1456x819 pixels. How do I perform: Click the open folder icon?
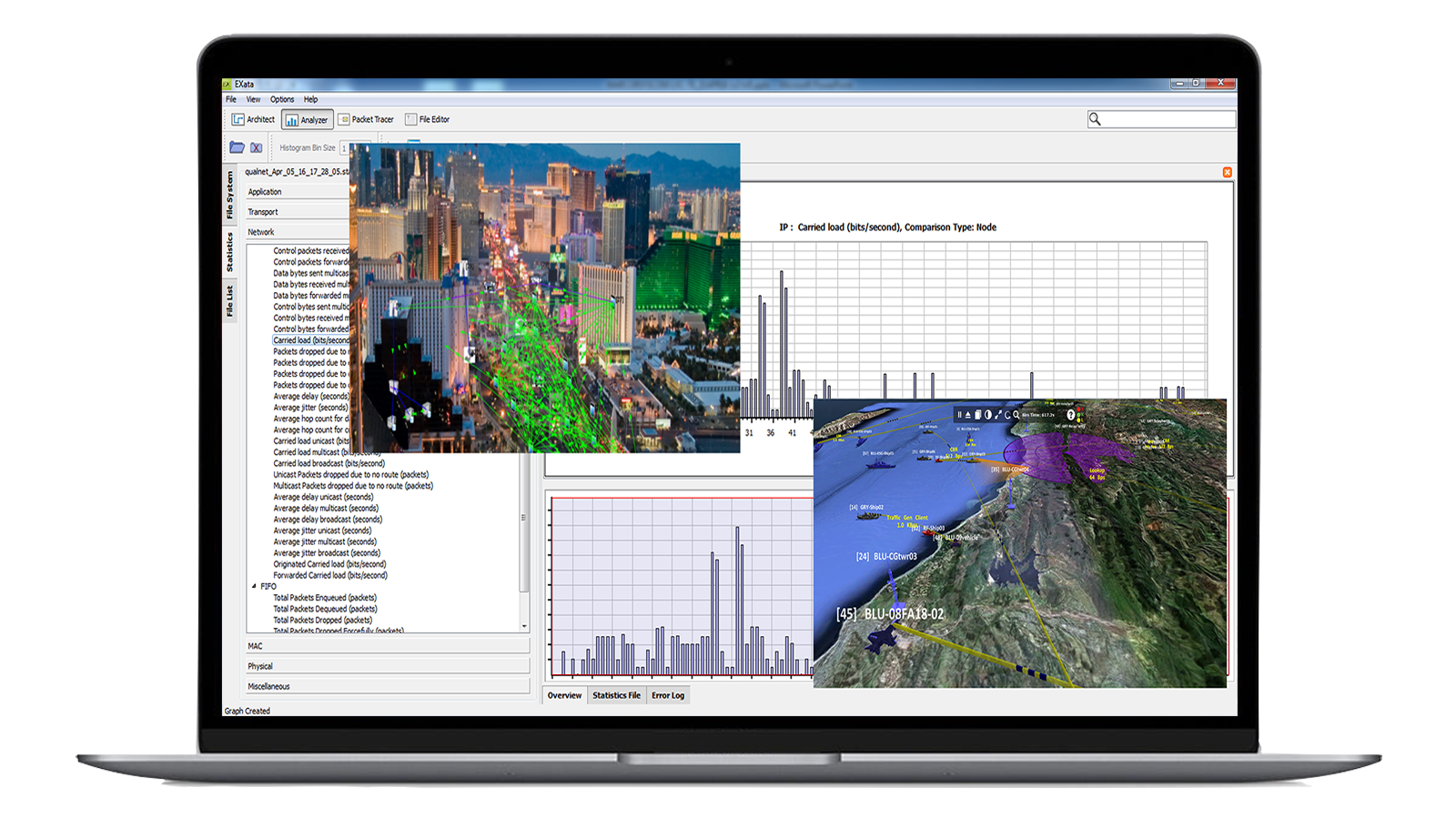pos(237,147)
